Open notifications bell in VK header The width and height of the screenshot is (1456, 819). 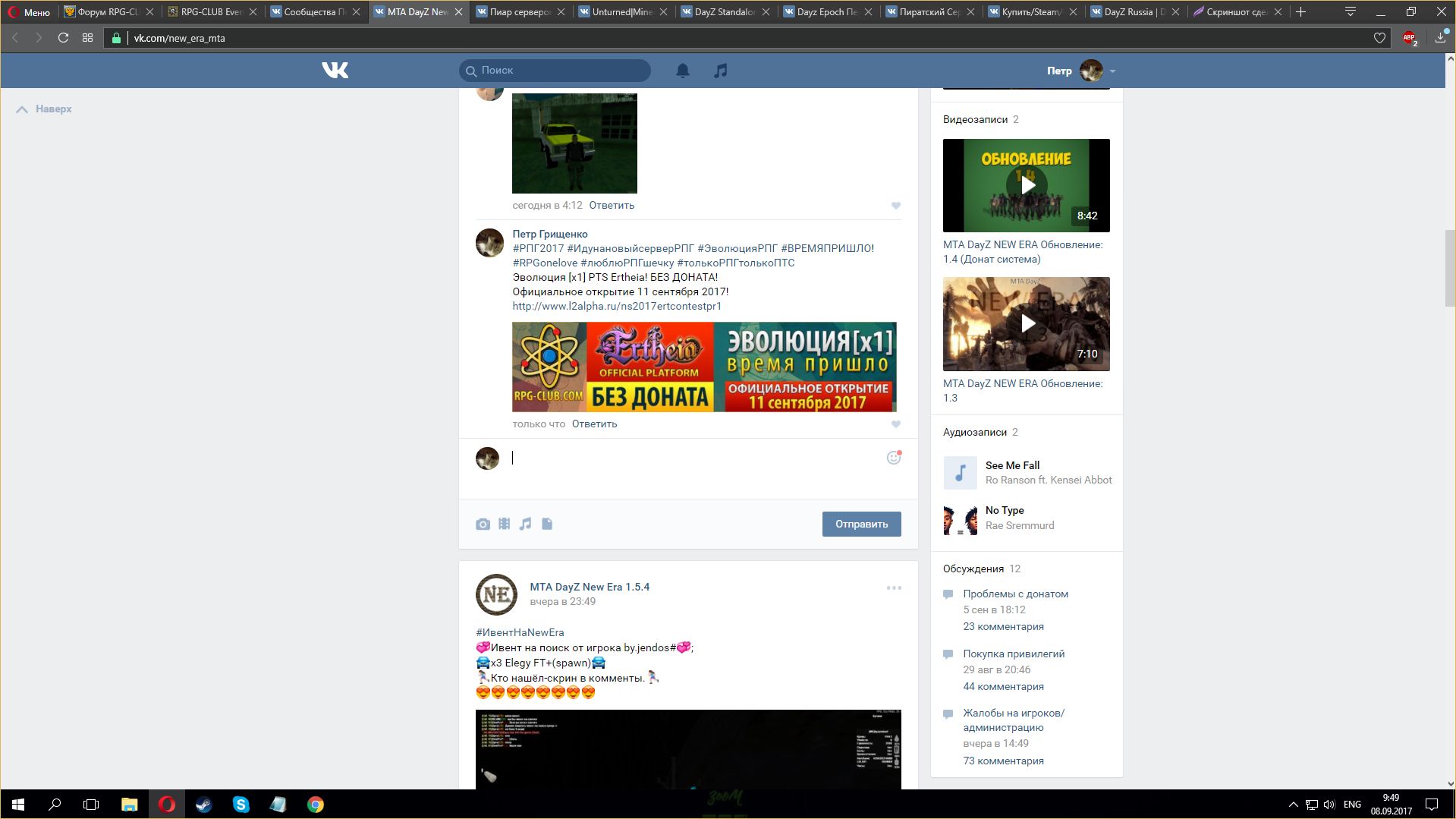pyautogui.click(x=683, y=71)
